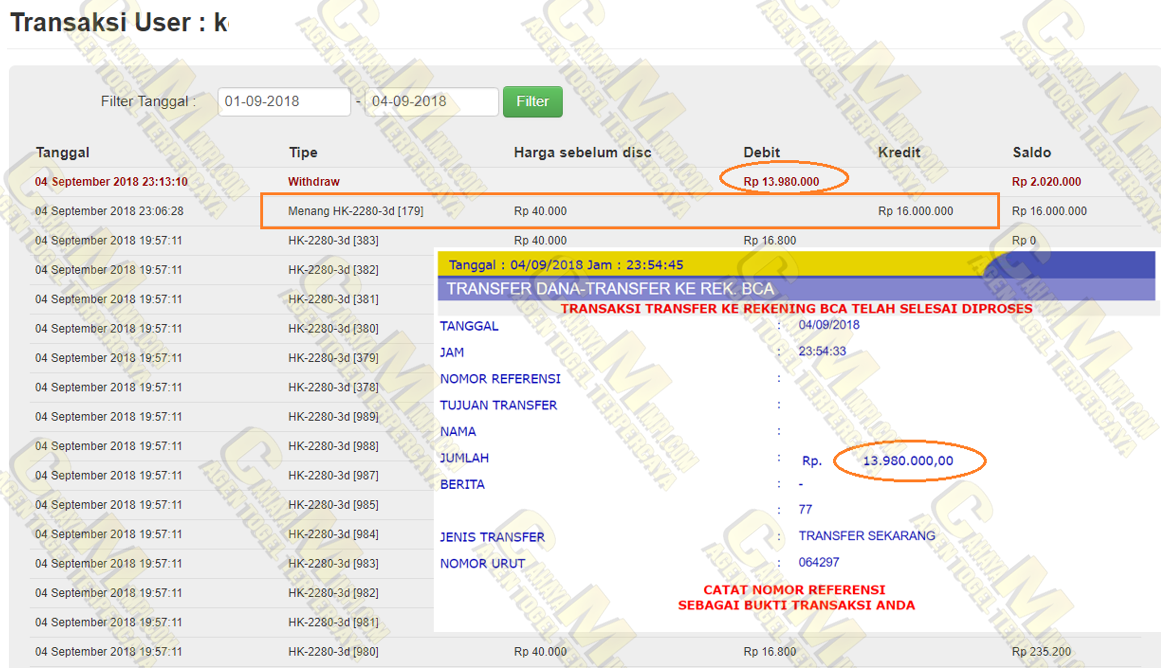
Task: Click the green Filter button
Action: [532, 101]
